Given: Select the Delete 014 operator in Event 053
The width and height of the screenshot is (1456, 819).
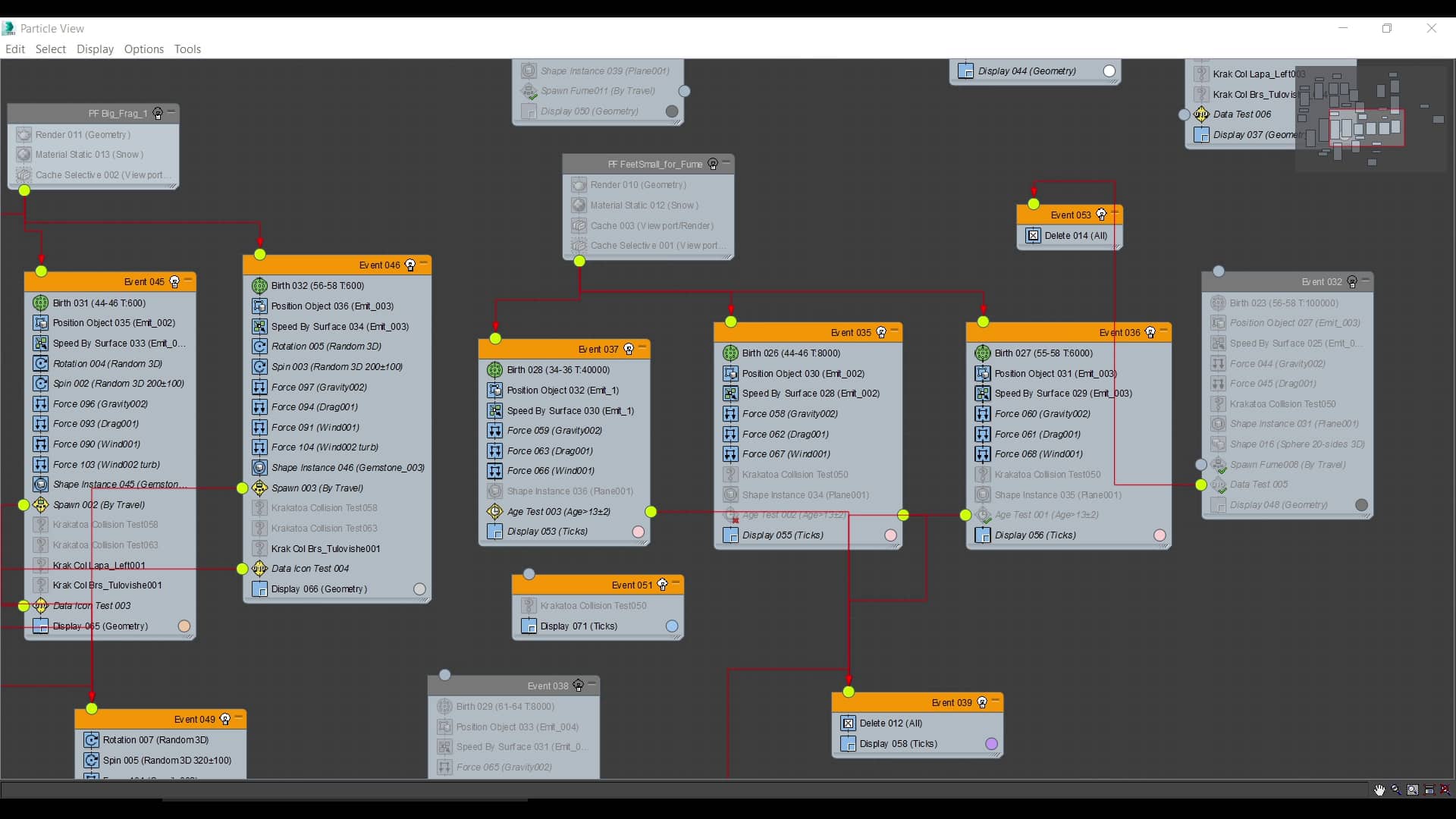Looking at the screenshot, I should pyautogui.click(x=1068, y=236).
